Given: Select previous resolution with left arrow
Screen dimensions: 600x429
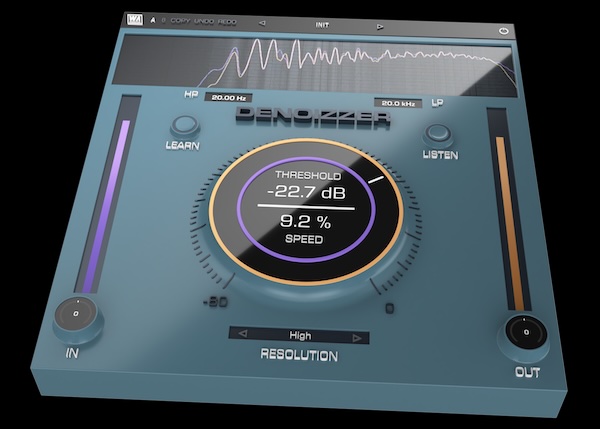Looking at the screenshot, I should pos(243,333).
